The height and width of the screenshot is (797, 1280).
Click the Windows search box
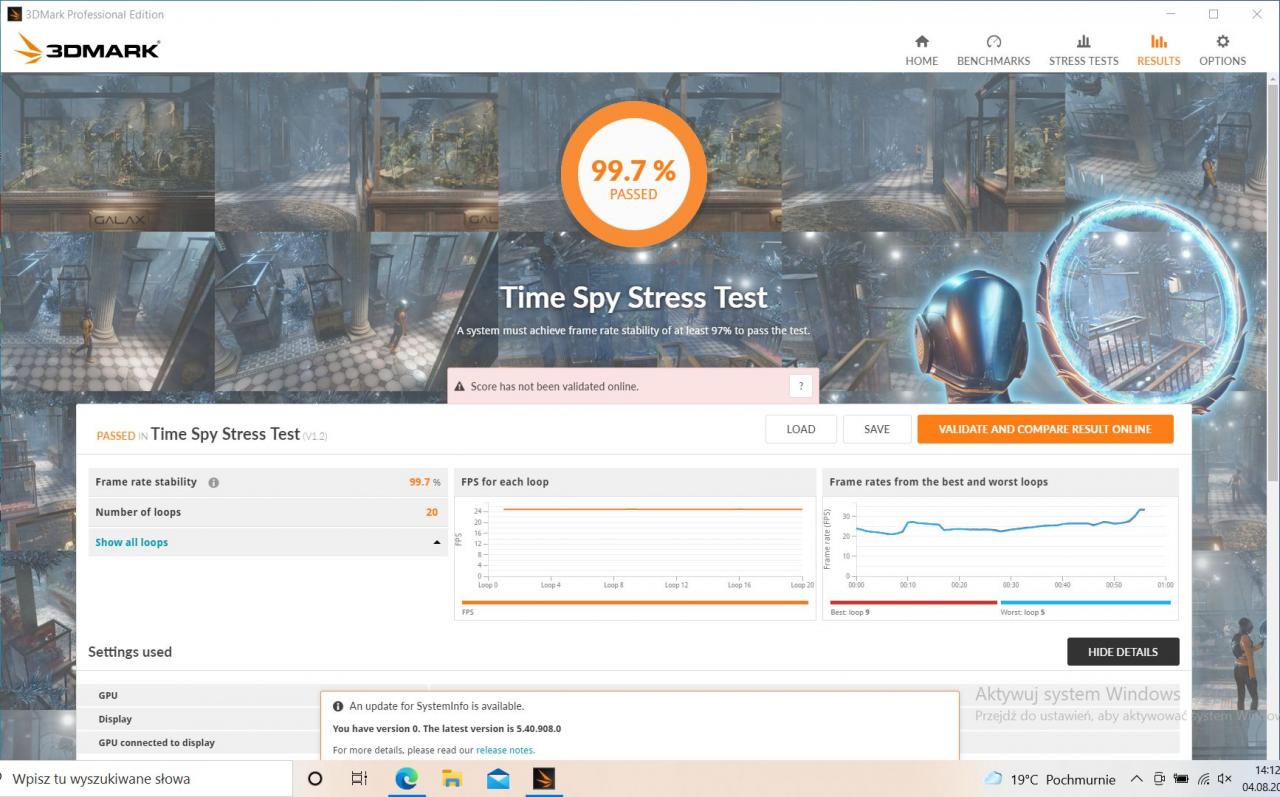click(146, 778)
